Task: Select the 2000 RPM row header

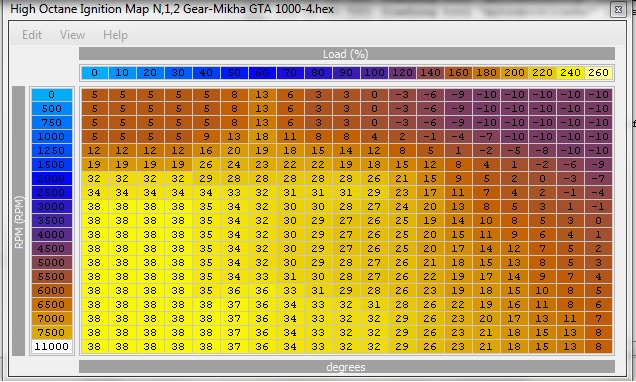Action: pos(52,178)
